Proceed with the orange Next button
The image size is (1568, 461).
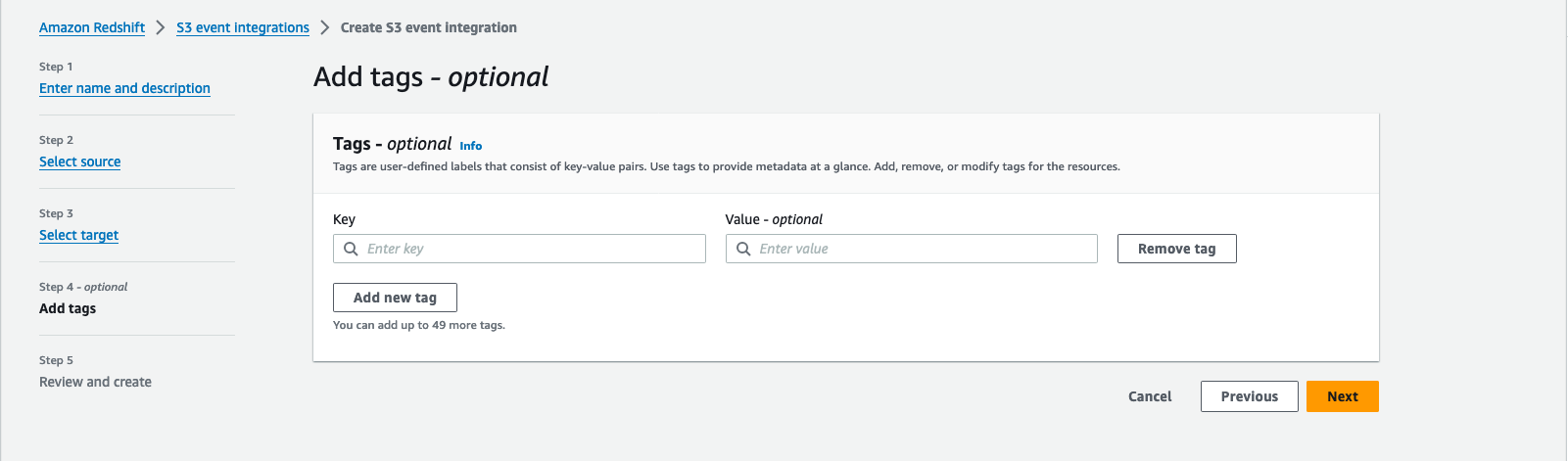[x=1342, y=396]
